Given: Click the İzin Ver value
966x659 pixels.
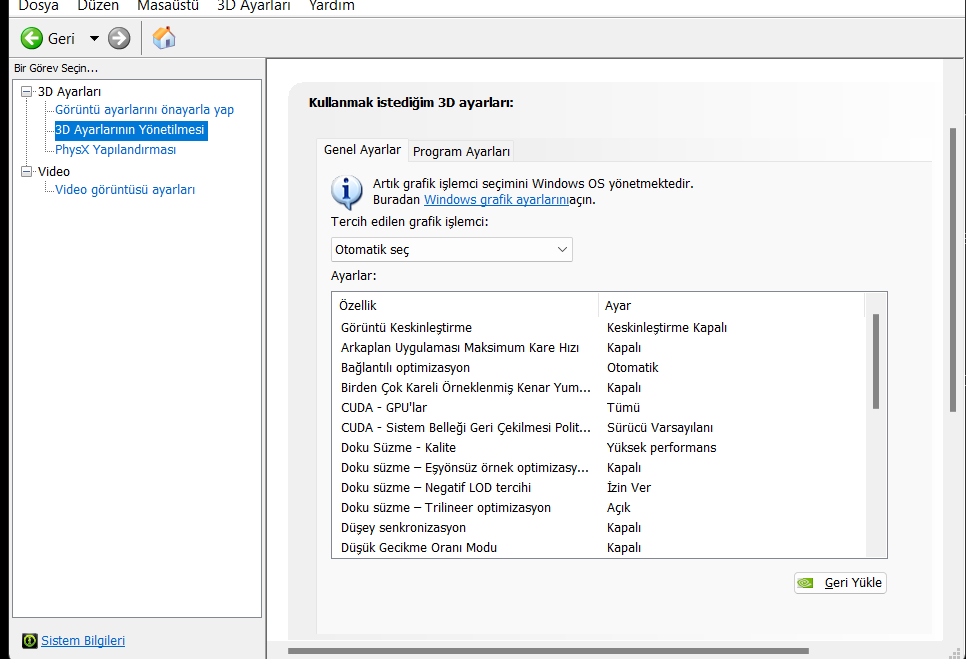Looking at the screenshot, I should pyautogui.click(x=628, y=488).
